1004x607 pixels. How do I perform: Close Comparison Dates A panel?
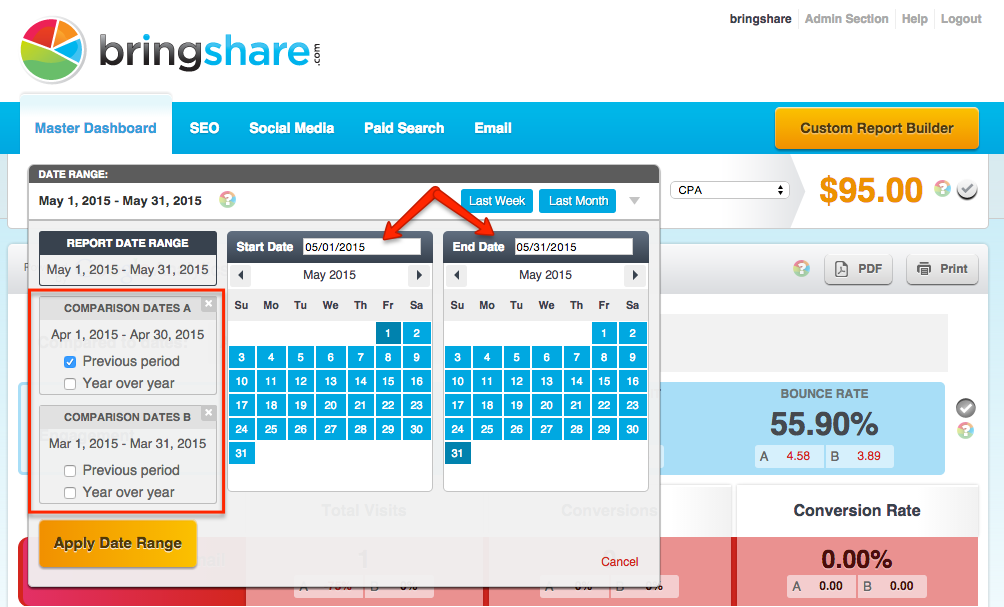click(208, 304)
